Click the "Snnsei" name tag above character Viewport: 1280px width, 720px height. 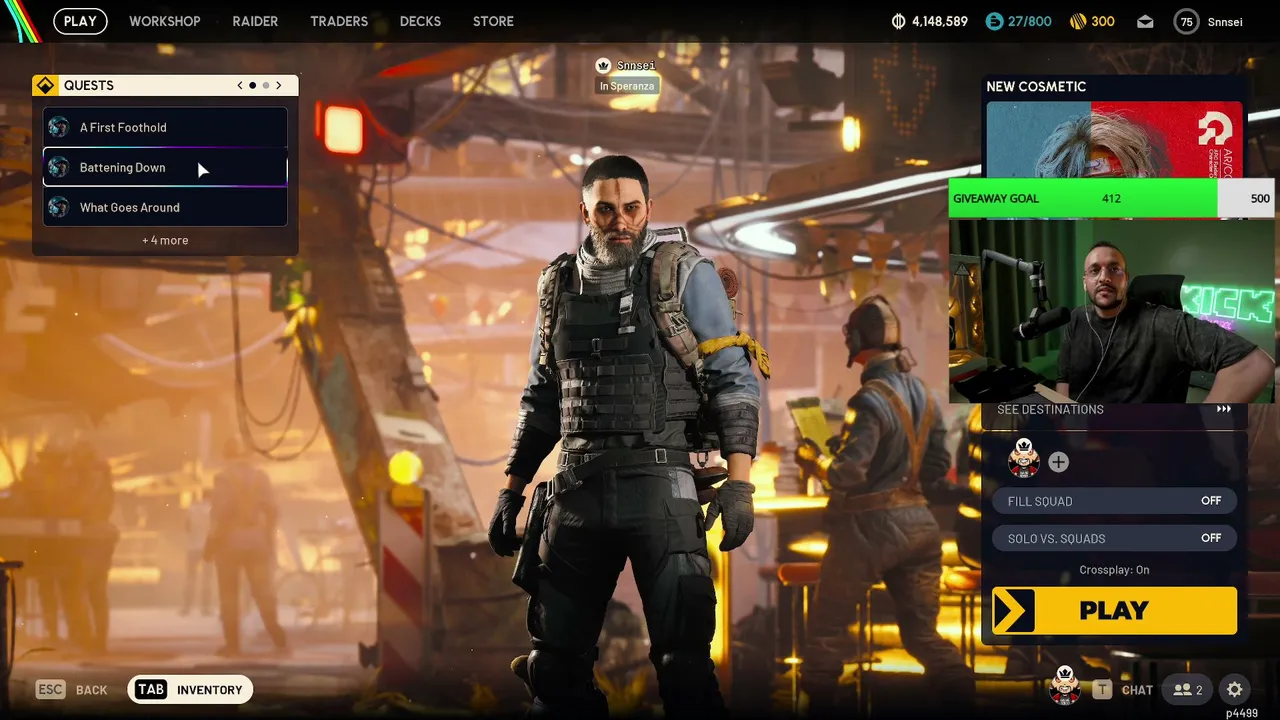[636, 66]
